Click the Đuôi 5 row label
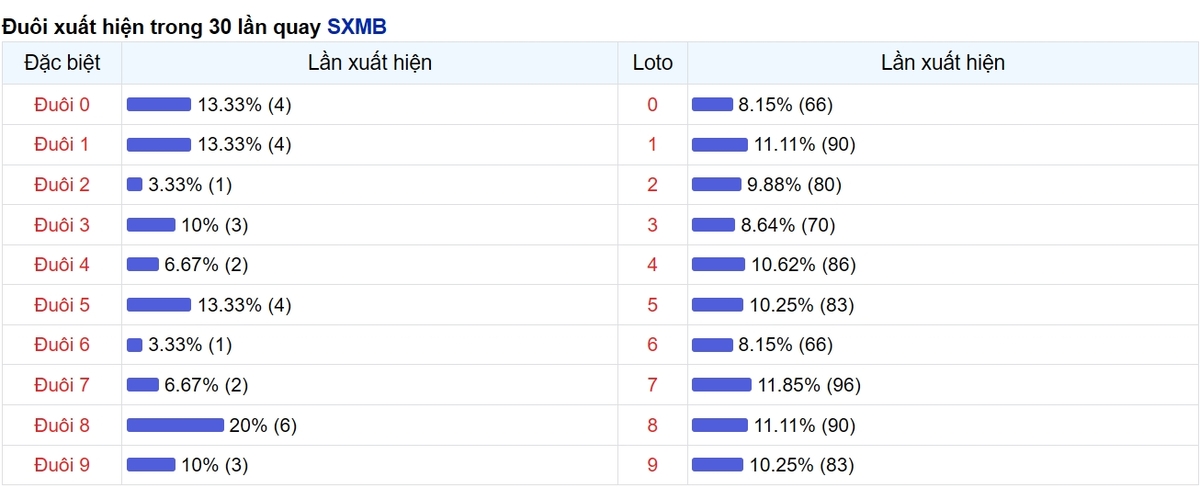Screen dimensions: 1200x488 (x=62, y=305)
